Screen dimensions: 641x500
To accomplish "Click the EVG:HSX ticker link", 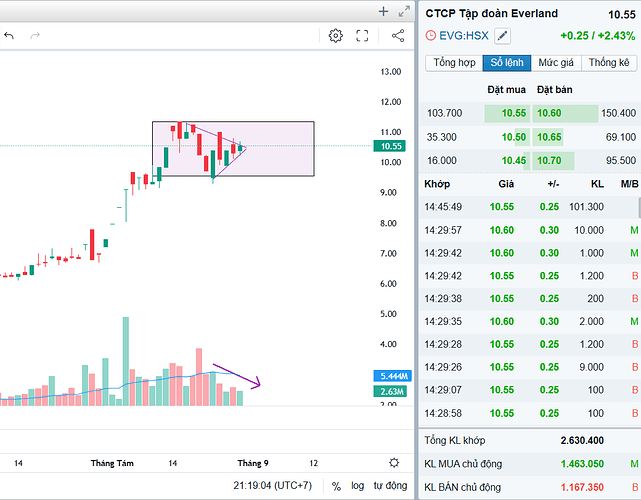I will 463,36.
